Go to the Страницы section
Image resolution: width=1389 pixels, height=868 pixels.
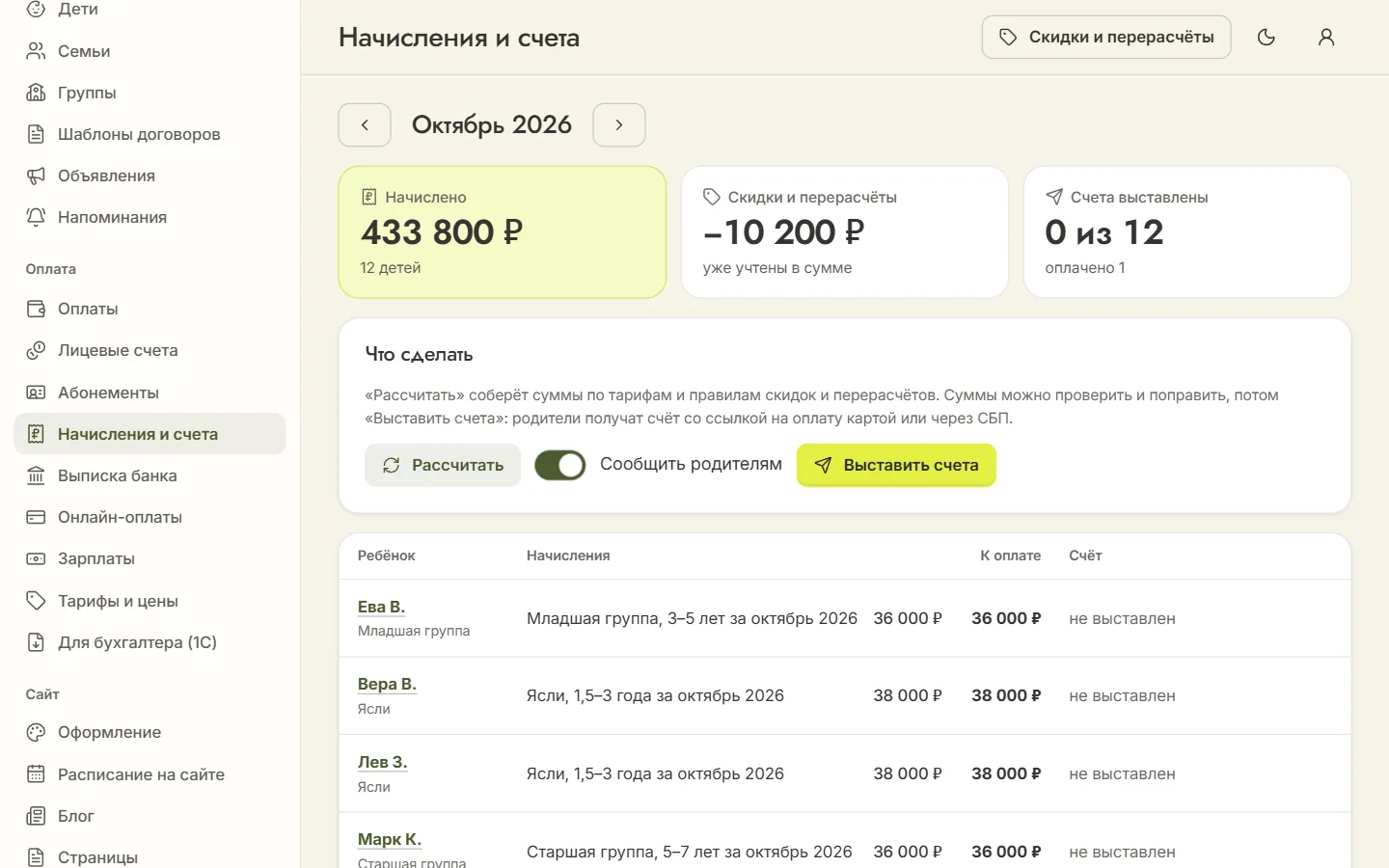pos(150,857)
